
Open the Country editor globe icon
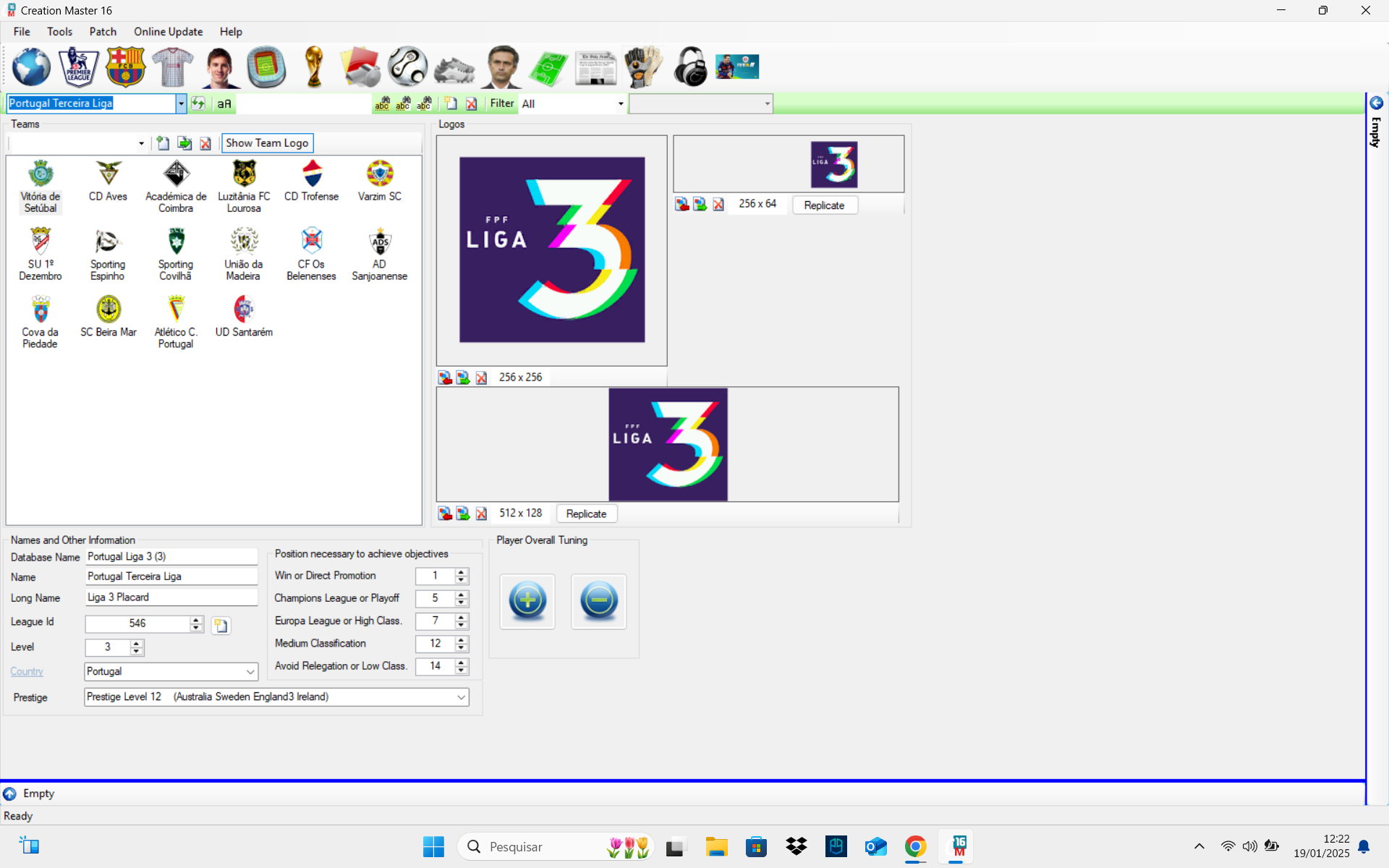(31, 67)
